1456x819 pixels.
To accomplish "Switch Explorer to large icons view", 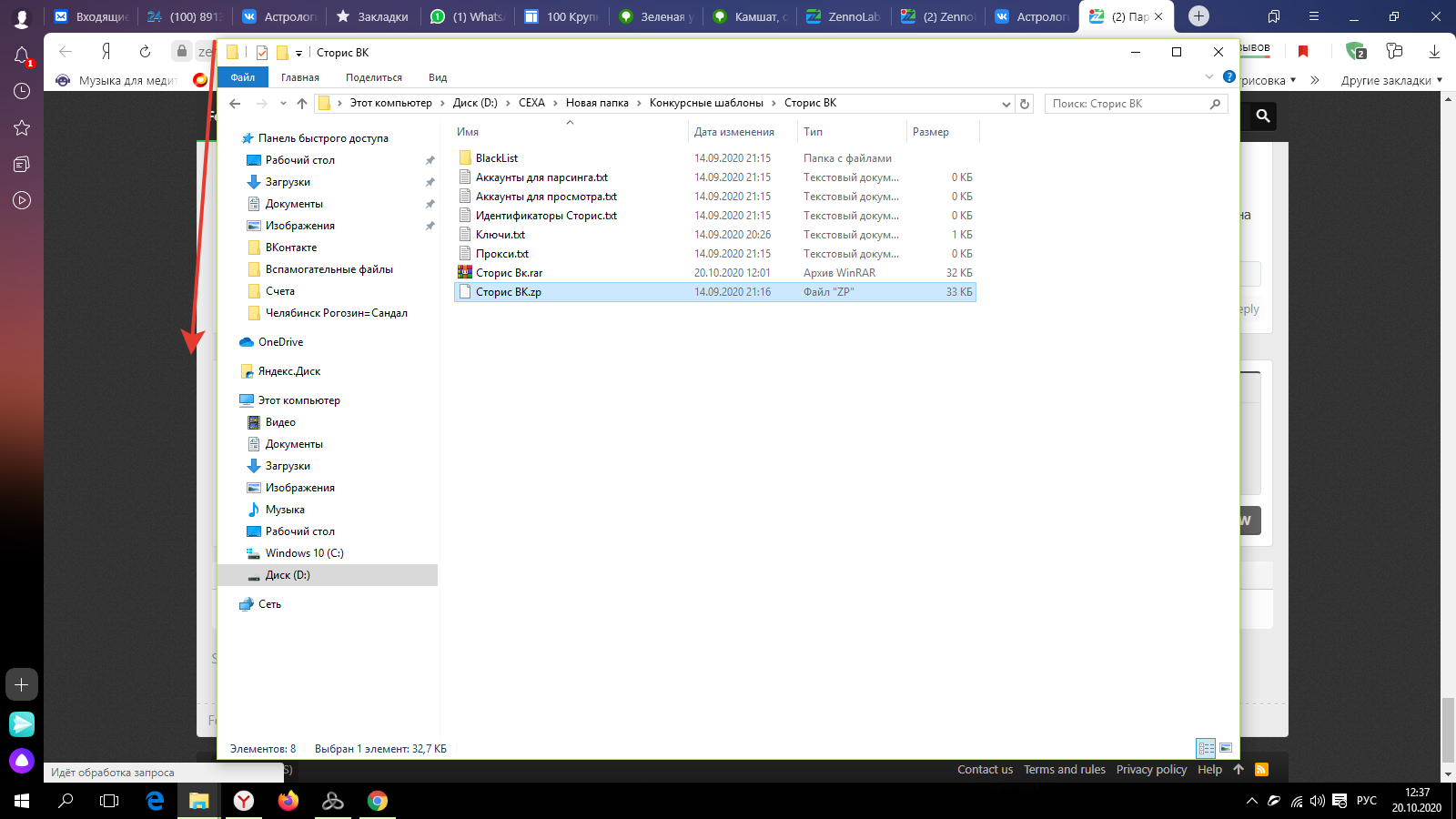I will 1226,748.
